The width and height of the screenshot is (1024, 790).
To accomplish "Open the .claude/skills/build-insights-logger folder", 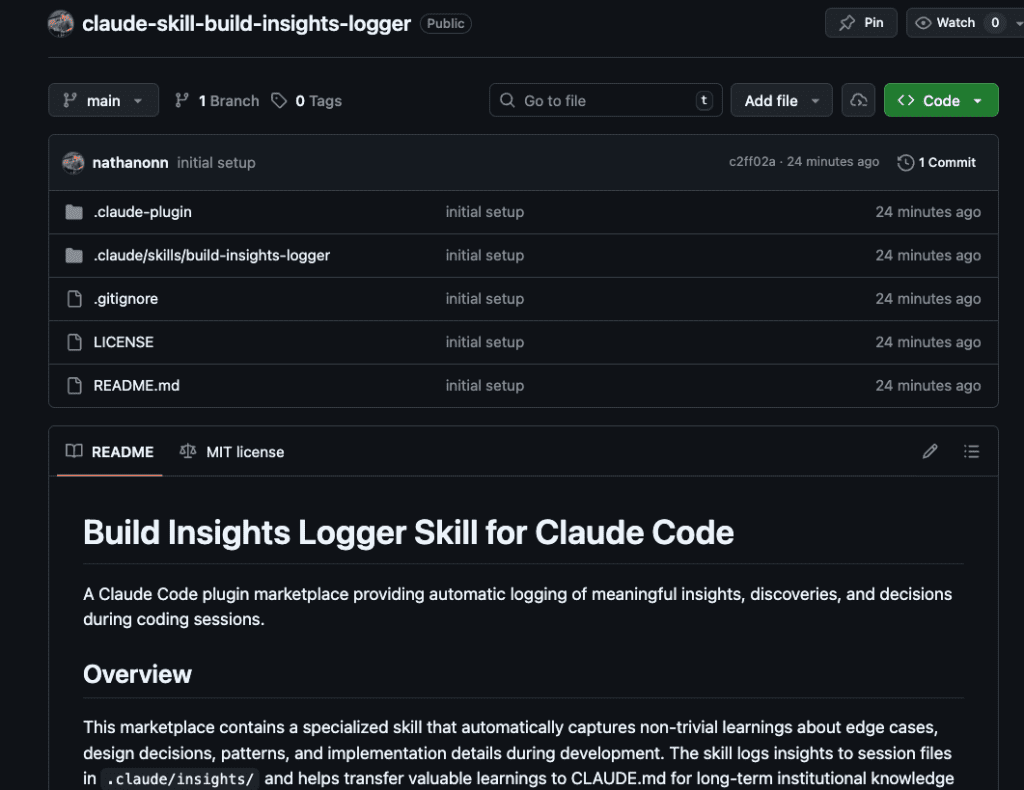I will 211,255.
